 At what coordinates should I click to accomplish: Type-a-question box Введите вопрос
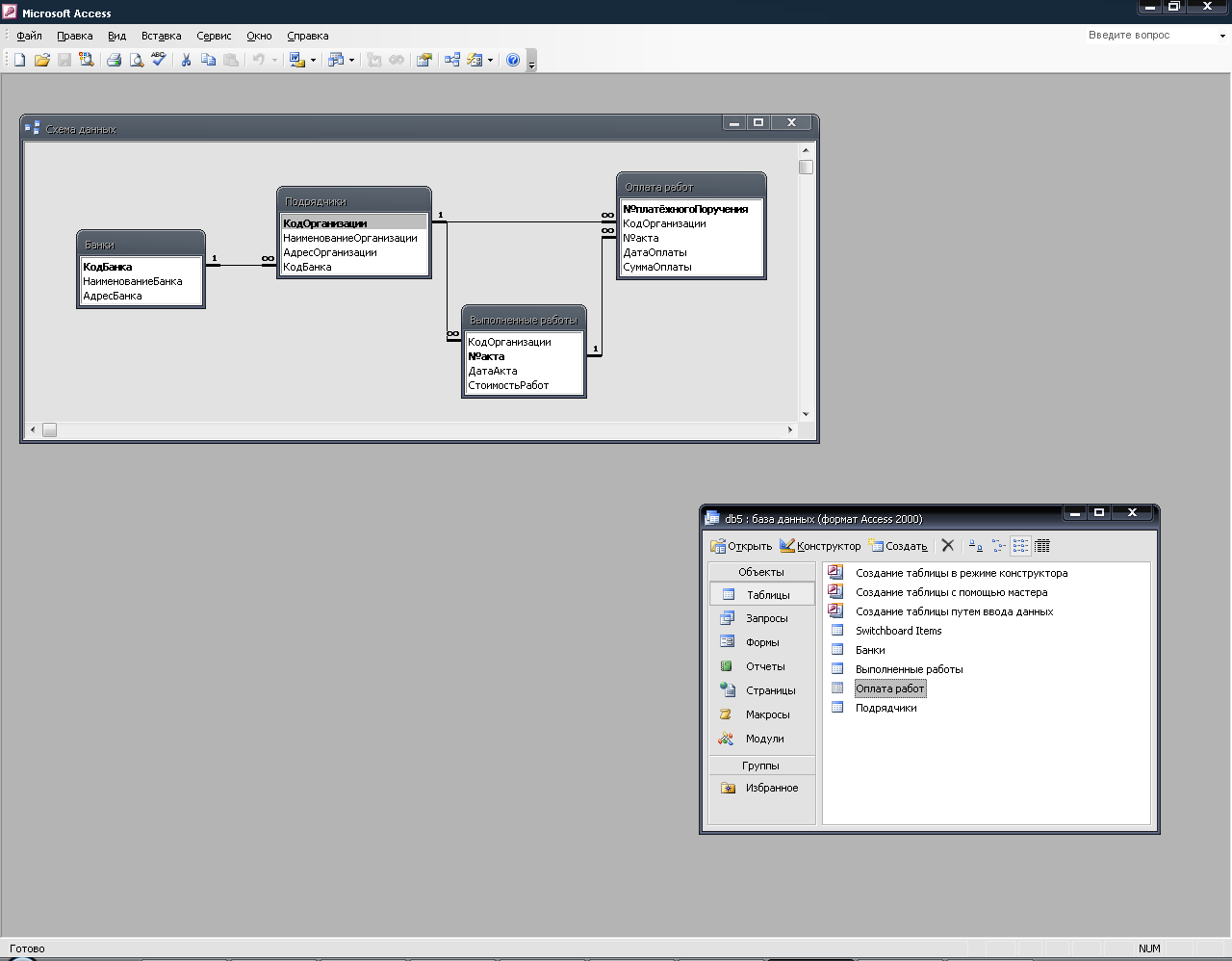(x=1150, y=36)
